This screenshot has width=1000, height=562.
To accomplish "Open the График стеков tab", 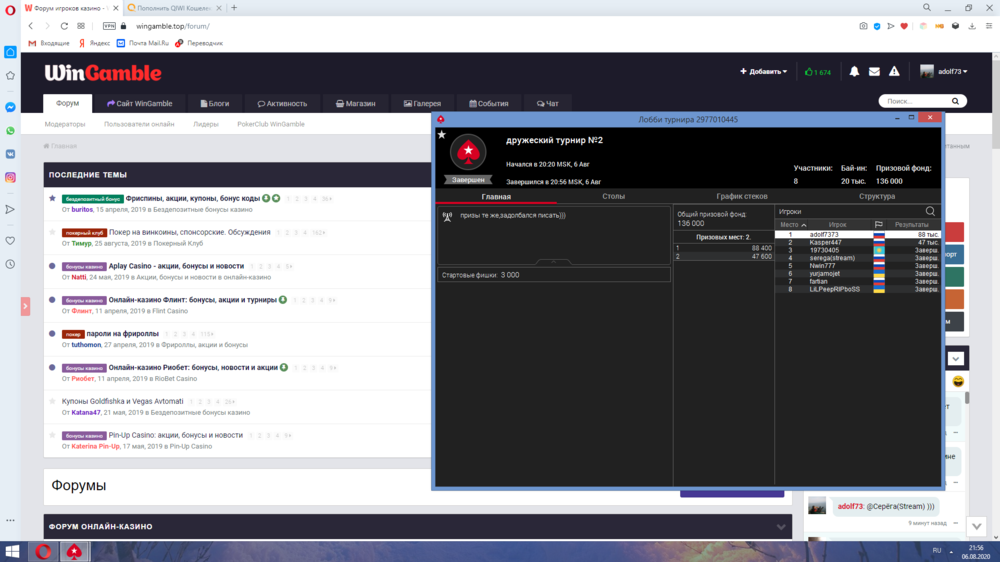I will 742,197.
